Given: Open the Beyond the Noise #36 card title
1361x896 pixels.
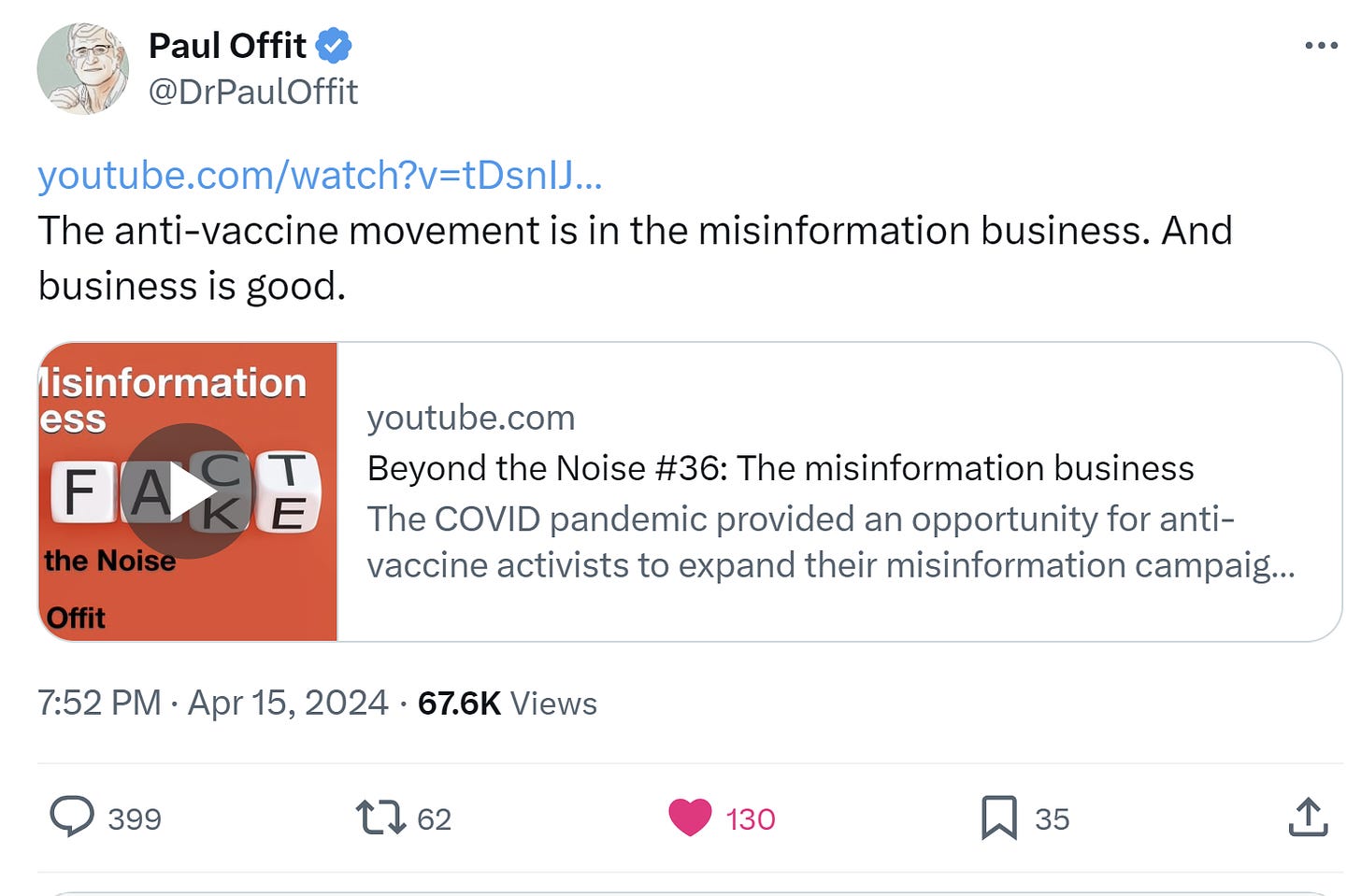Looking at the screenshot, I should 781,468.
